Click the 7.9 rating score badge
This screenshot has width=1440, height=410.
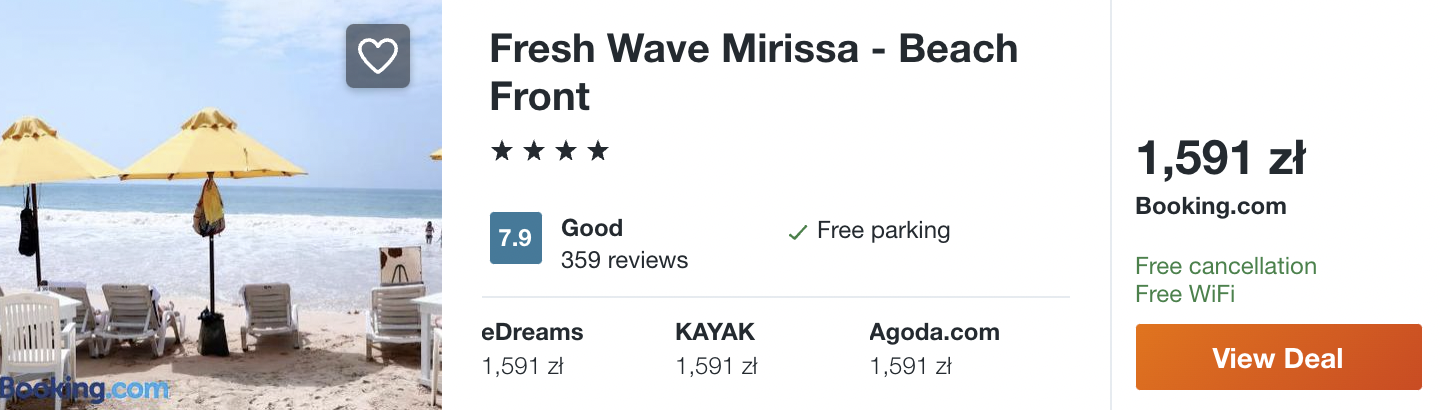click(515, 238)
